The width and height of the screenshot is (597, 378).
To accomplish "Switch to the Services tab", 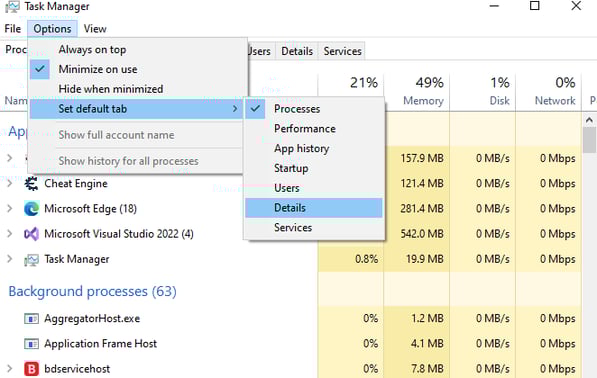I will (x=342, y=51).
